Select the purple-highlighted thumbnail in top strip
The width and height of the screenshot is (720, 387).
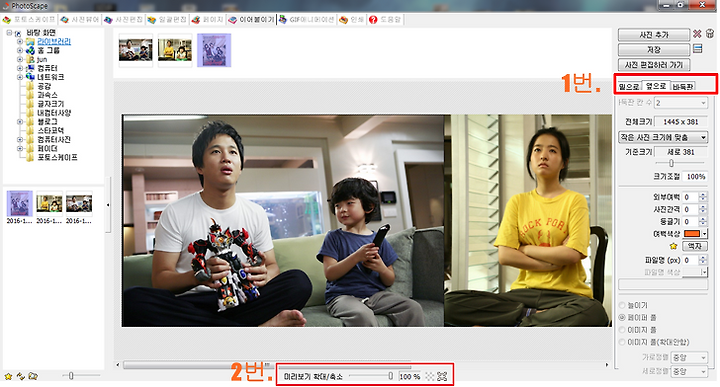click(x=214, y=50)
